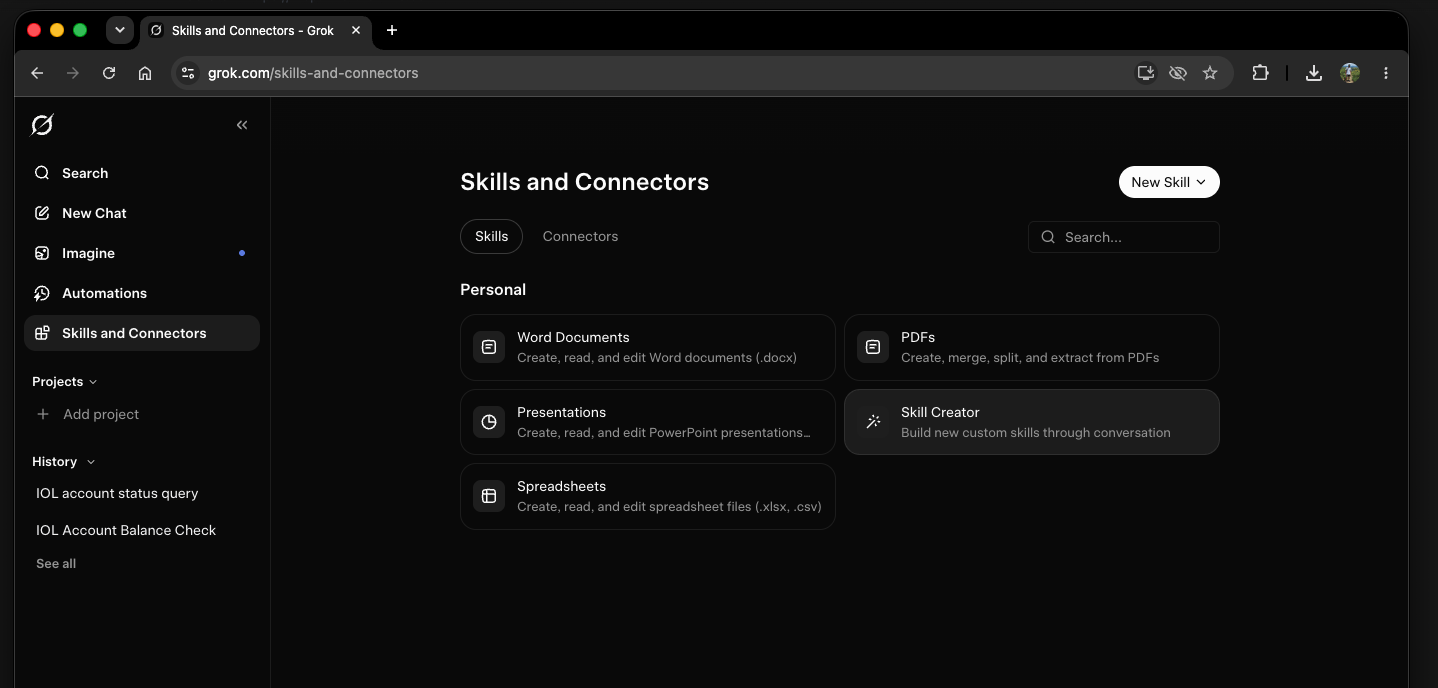Collapse the History section chevron

coord(91,462)
